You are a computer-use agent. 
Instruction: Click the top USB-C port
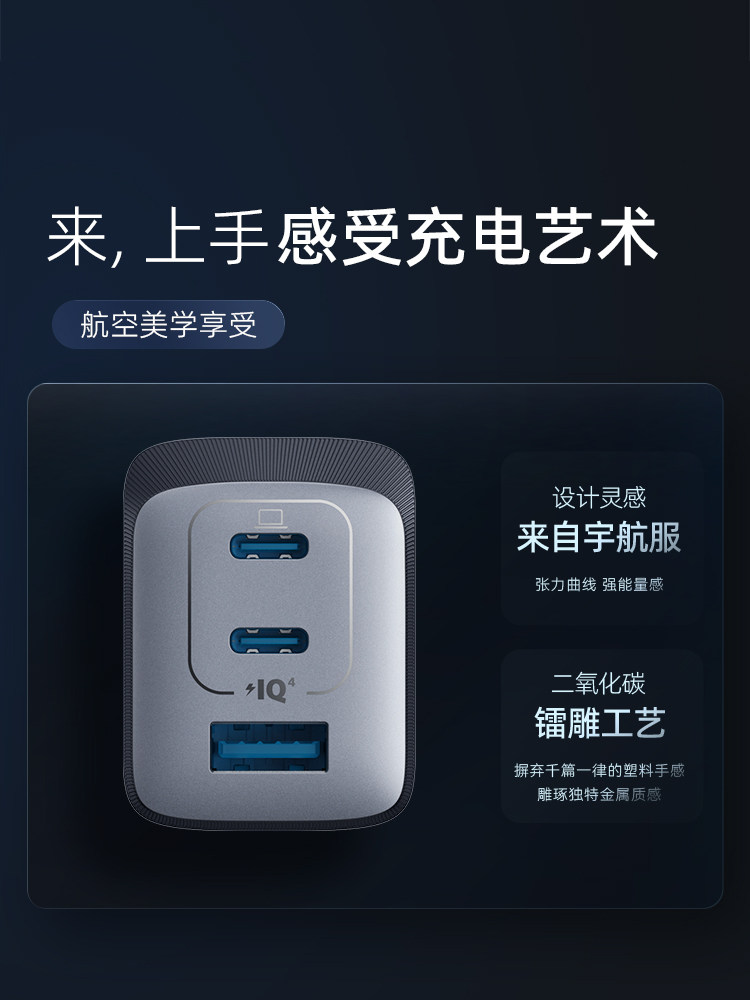click(x=269, y=547)
